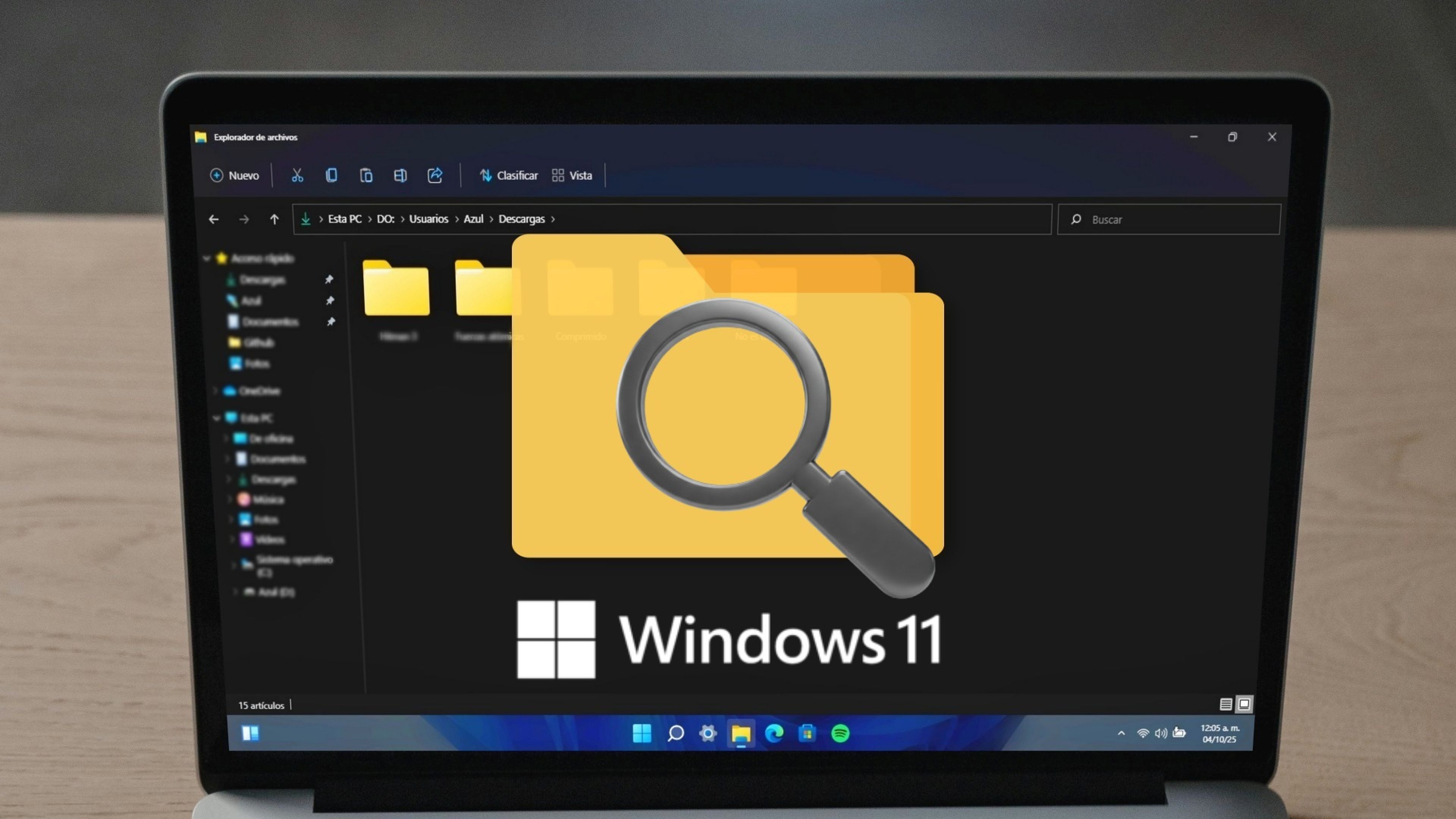Go up one folder level arrow
Viewport: 1456px width, 819px height.
point(274,219)
